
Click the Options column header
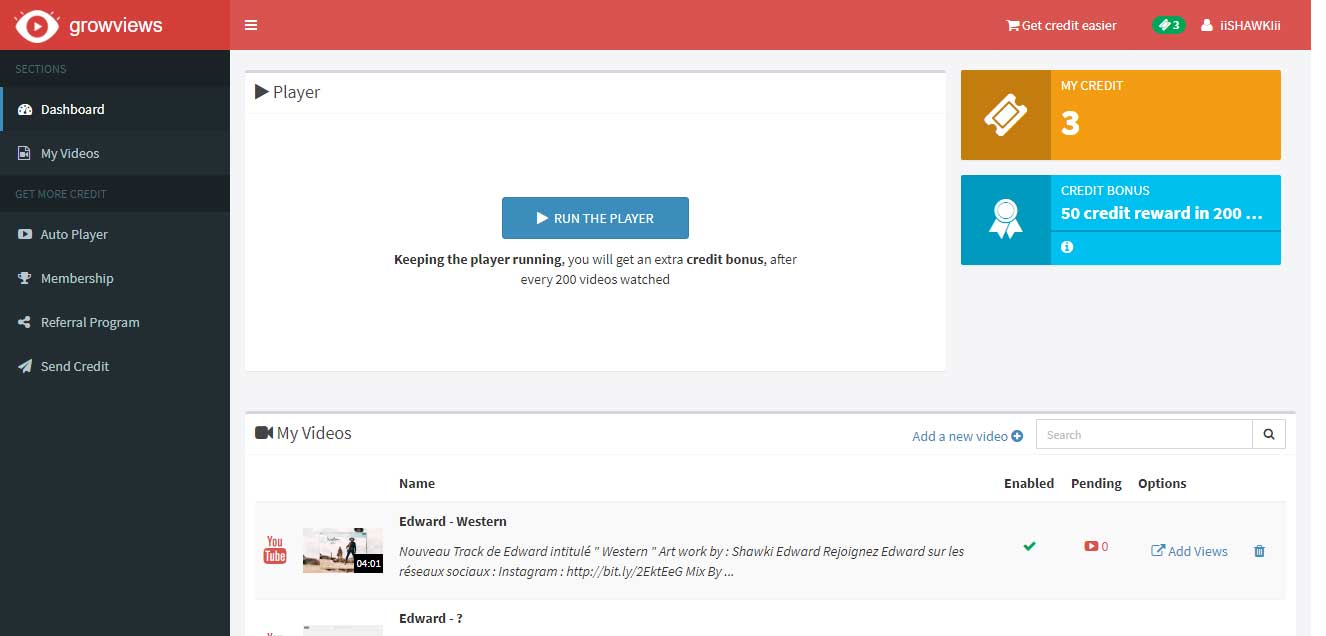[x=1162, y=483]
